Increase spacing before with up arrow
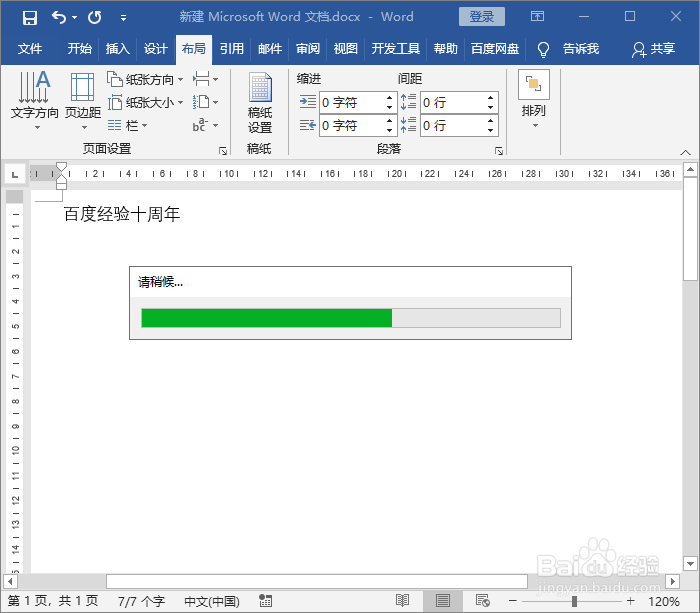Image resolution: width=700 pixels, height=613 pixels. point(491,98)
